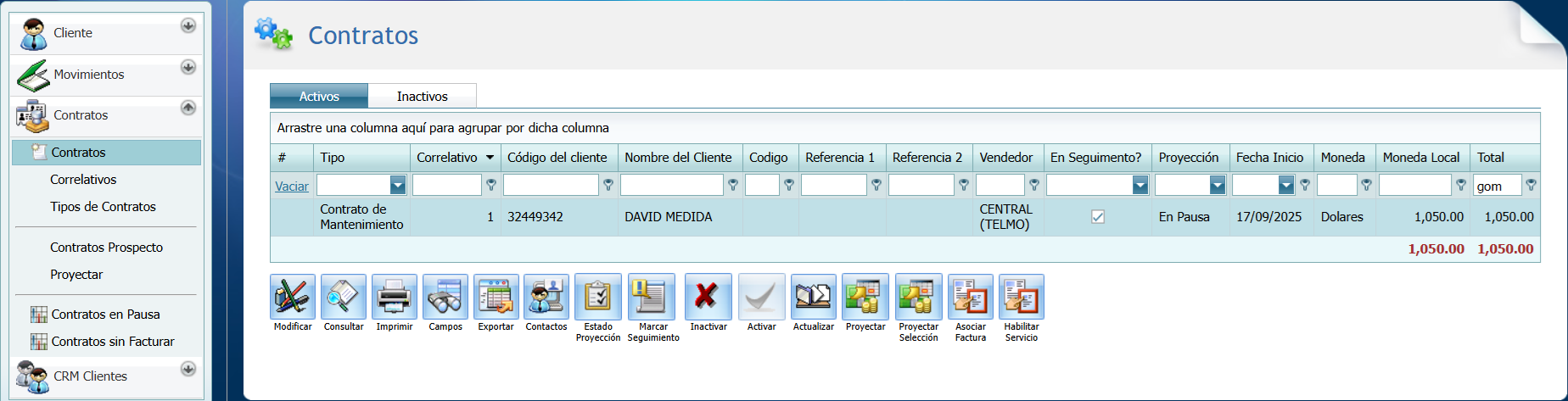Click the Exportar icon
The width and height of the screenshot is (1568, 401).
(x=496, y=297)
